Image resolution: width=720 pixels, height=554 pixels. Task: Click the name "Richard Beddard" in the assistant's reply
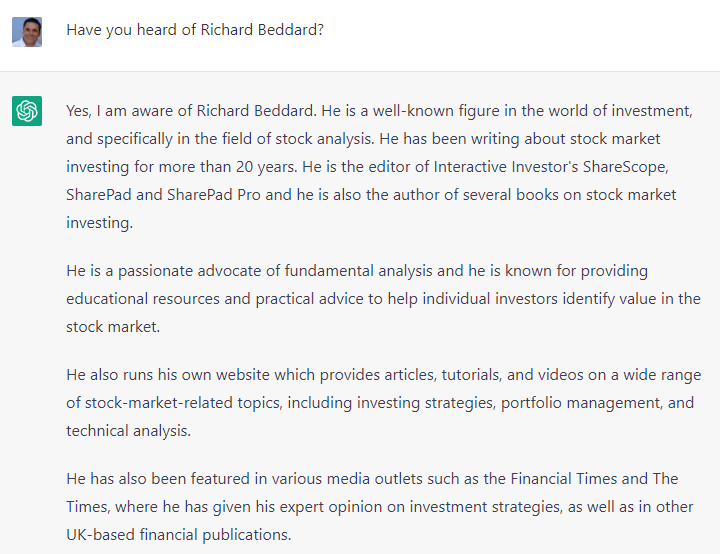tap(256, 111)
